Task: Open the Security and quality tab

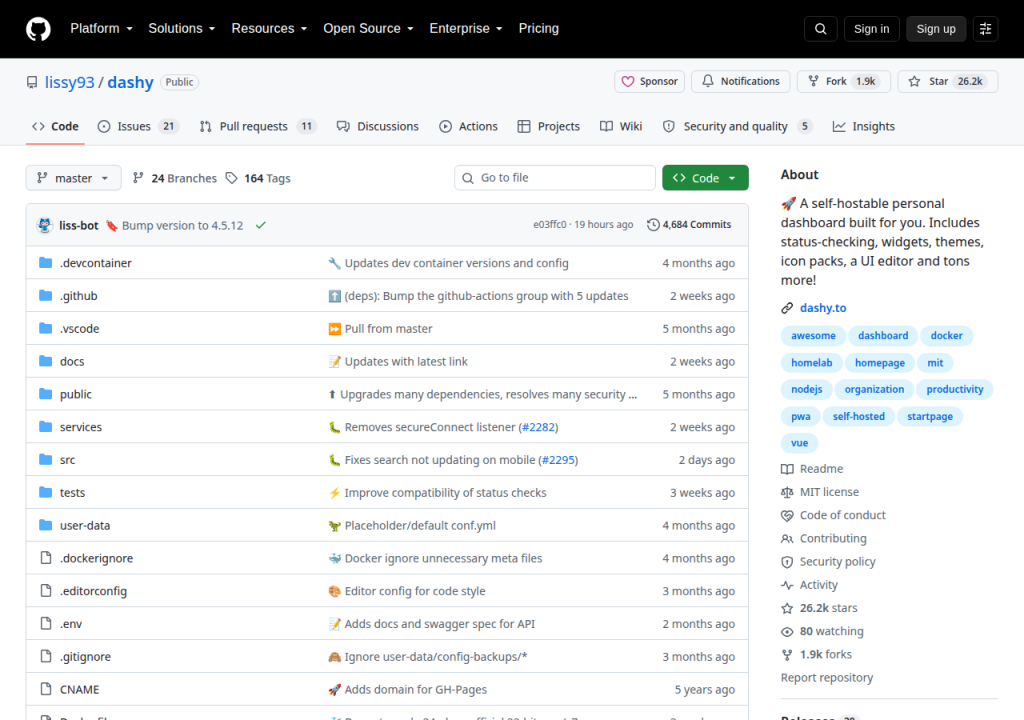Action: (x=737, y=127)
